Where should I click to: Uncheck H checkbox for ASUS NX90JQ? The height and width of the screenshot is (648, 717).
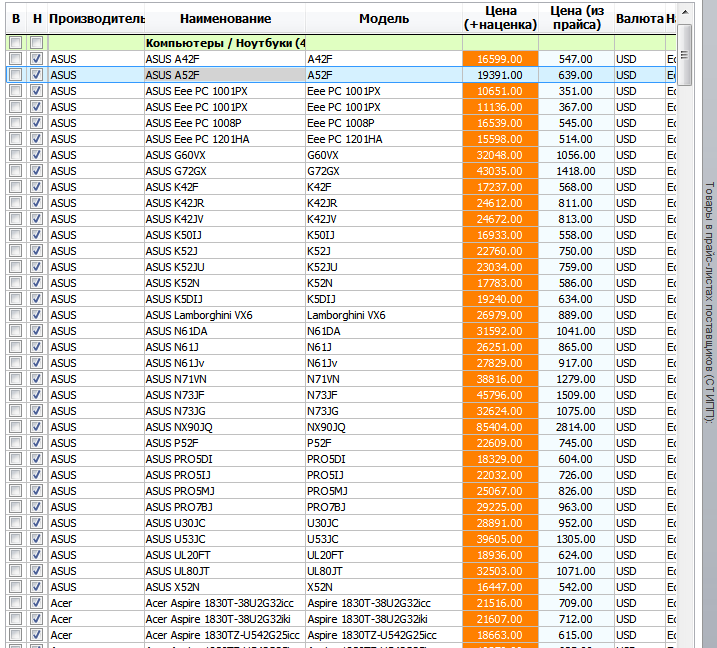37,427
